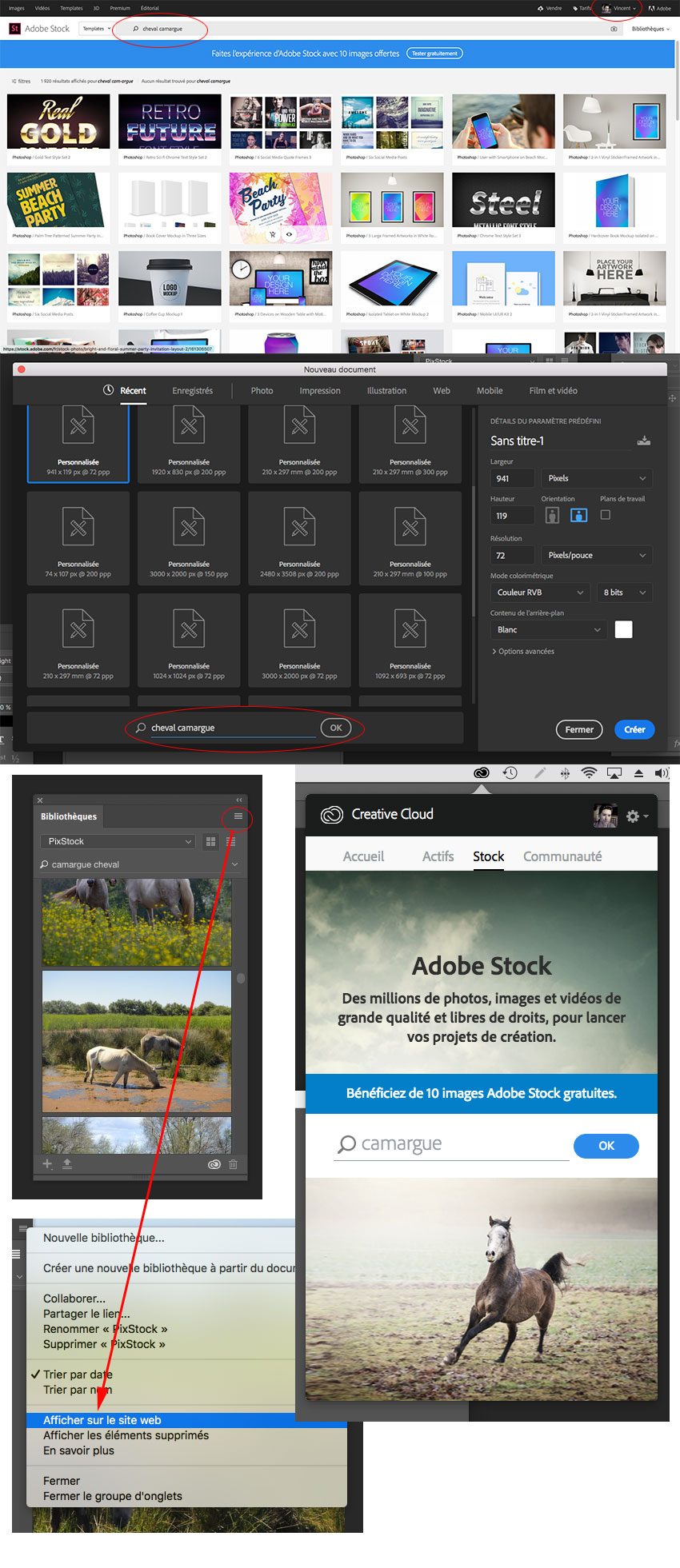Click the Créer button
This screenshot has height=1568, width=680.
634,729
